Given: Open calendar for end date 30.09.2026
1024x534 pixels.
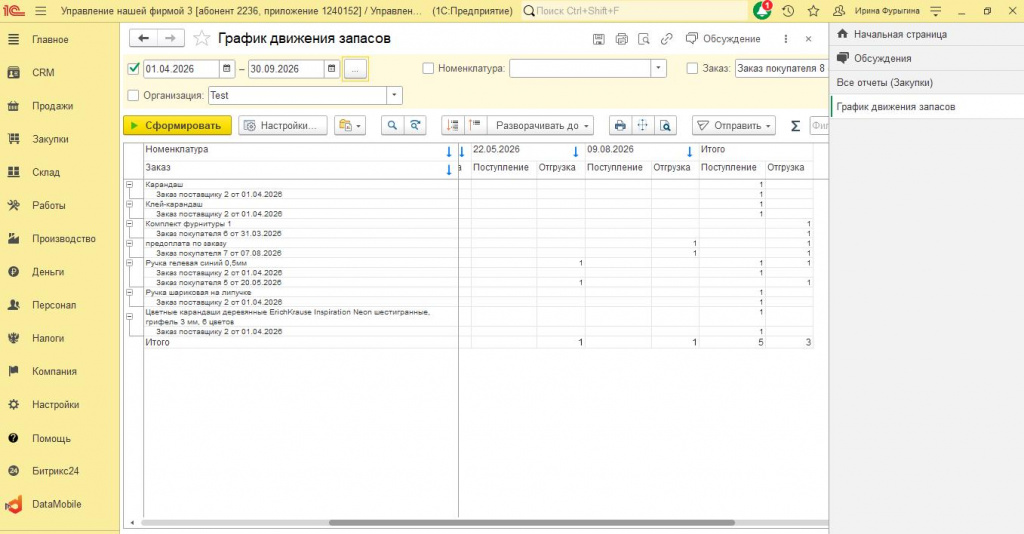Looking at the screenshot, I should tap(332, 69).
